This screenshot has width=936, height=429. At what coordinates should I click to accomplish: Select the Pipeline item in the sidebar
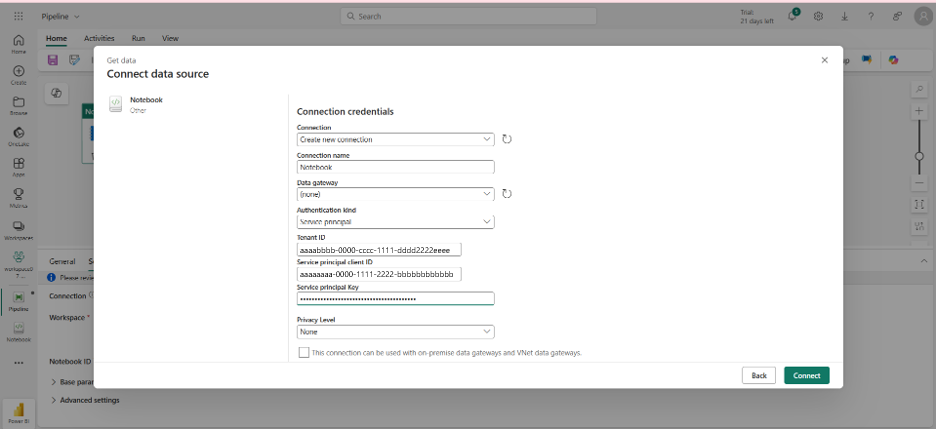tap(19, 301)
